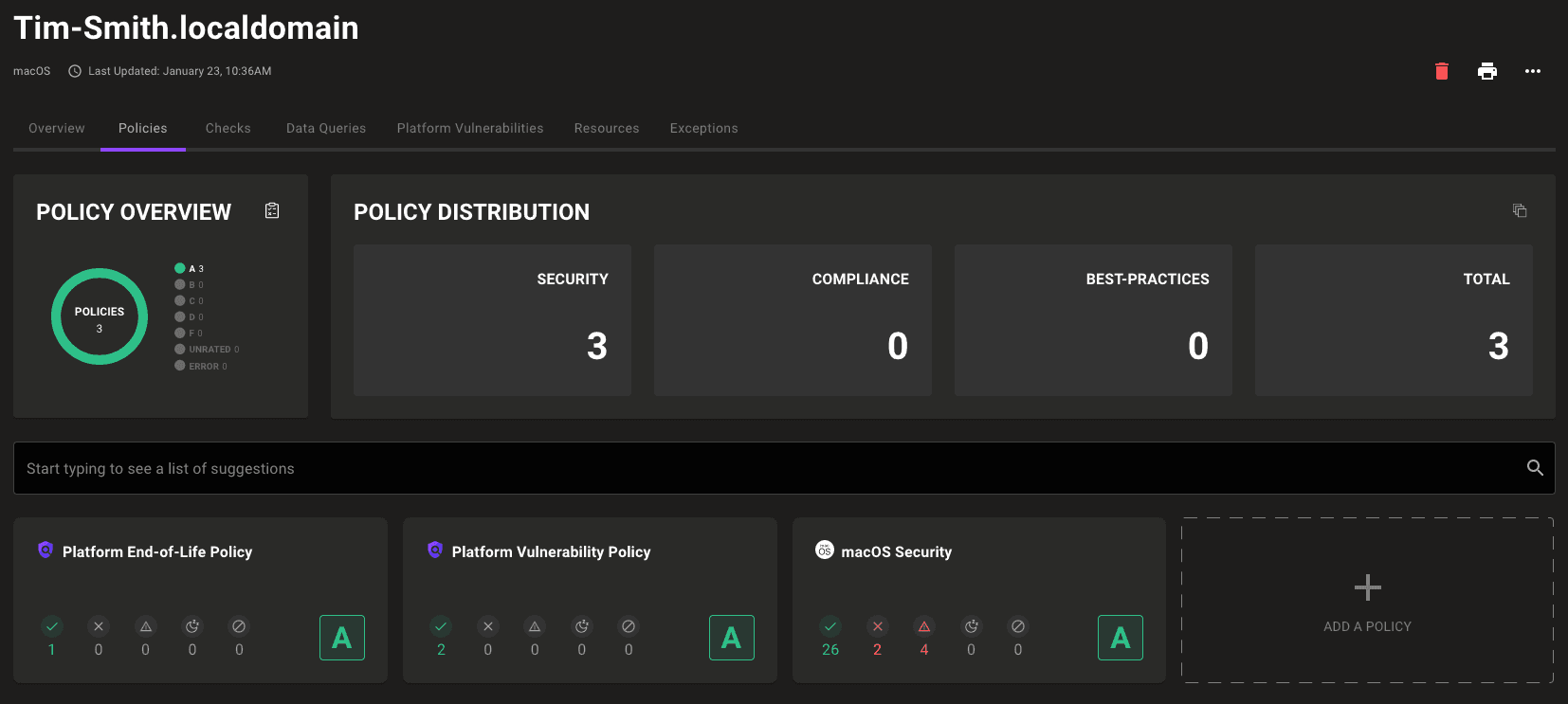Click the print icon
This screenshot has width=1568, height=704.
(1486, 71)
